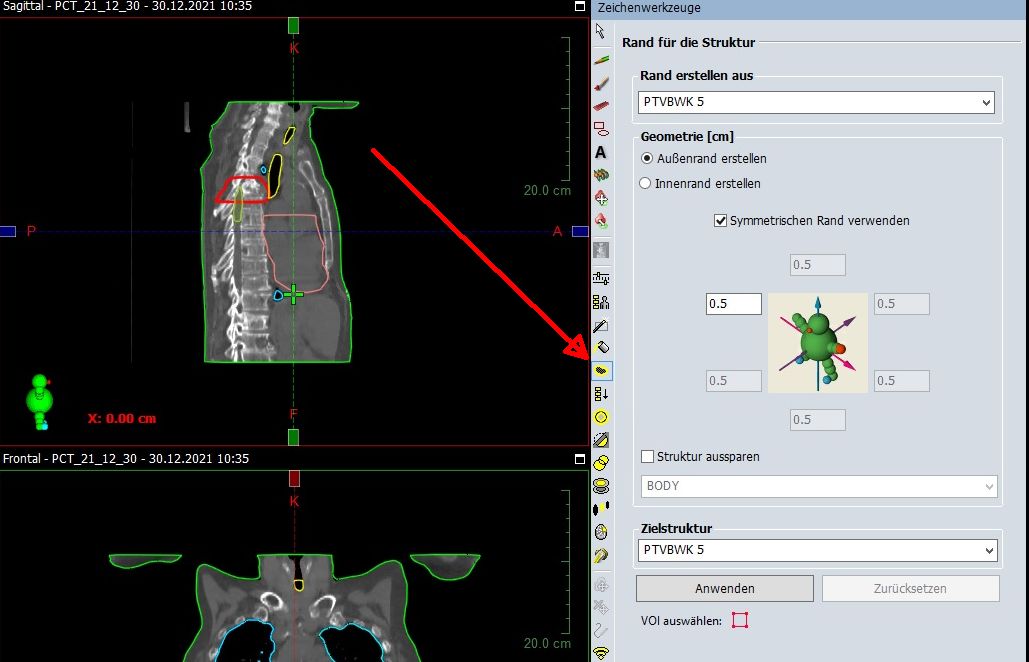Click the rectangle and ellipse shapes tool
Image resolution: width=1029 pixels, height=662 pixels.
(601, 129)
